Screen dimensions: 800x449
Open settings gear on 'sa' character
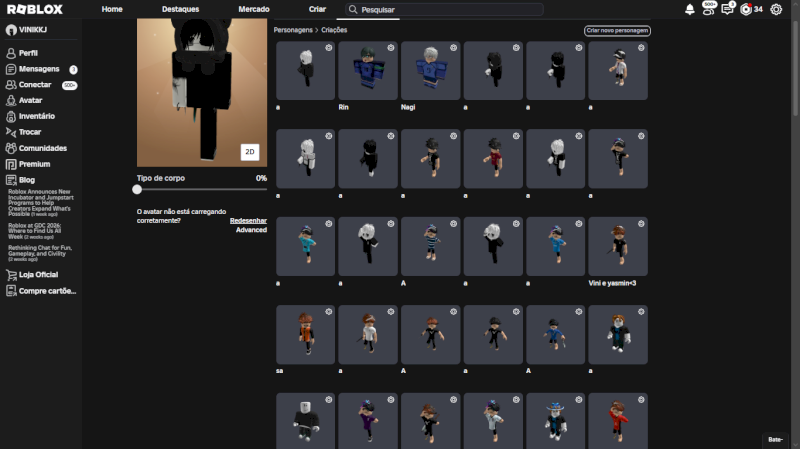tap(329, 311)
